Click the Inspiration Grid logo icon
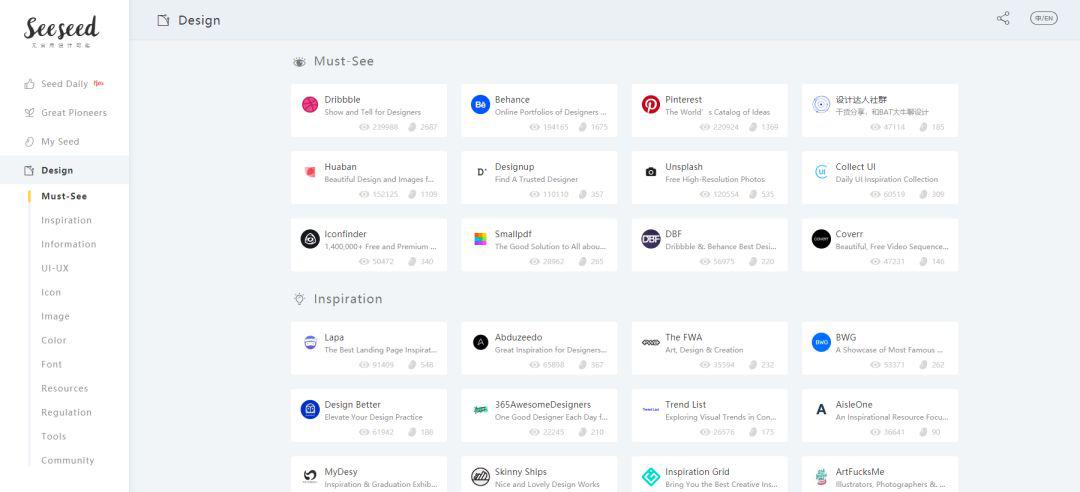The height and width of the screenshot is (492, 1080). (x=651, y=476)
